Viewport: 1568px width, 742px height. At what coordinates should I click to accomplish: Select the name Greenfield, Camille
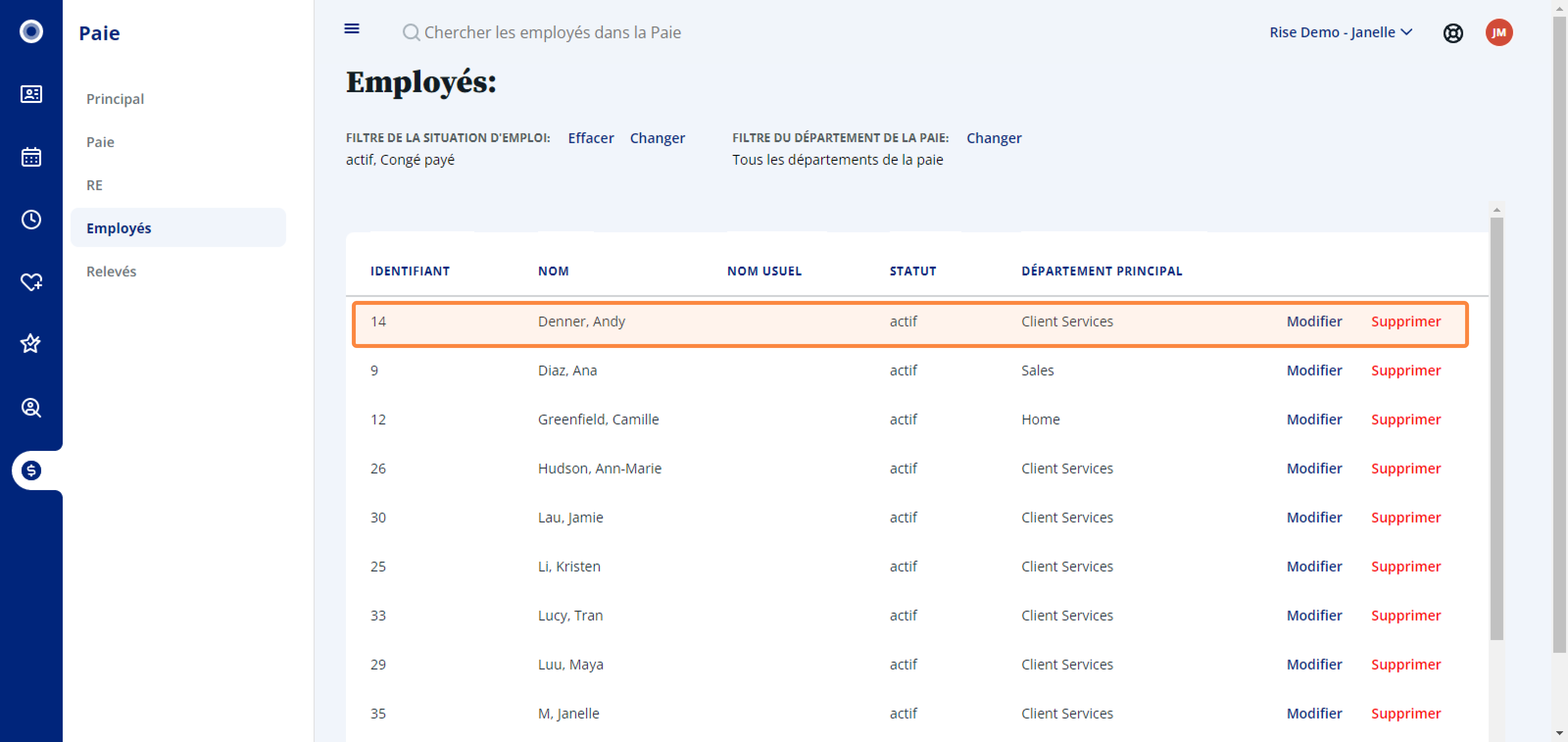598,420
